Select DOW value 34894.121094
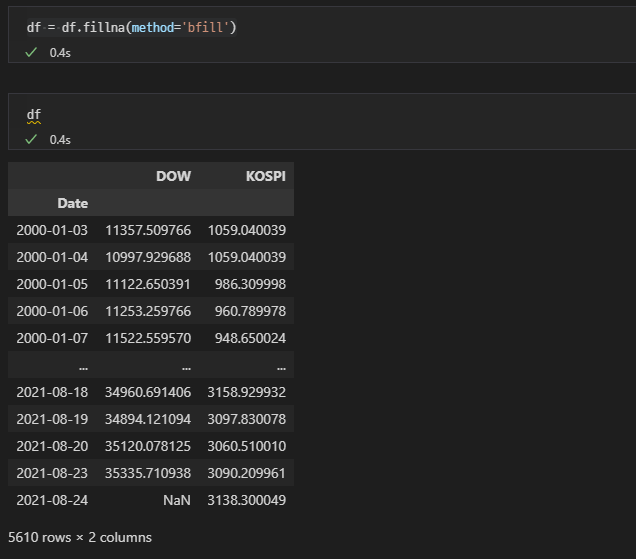 coord(148,419)
